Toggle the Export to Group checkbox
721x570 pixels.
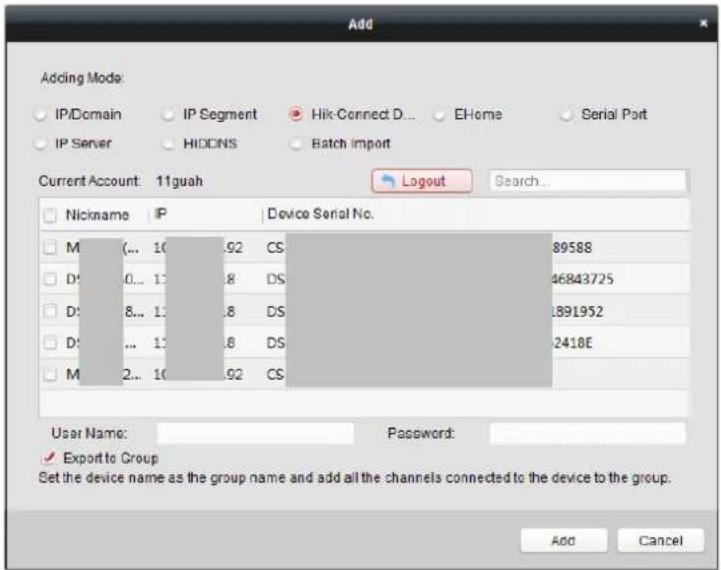(49, 457)
